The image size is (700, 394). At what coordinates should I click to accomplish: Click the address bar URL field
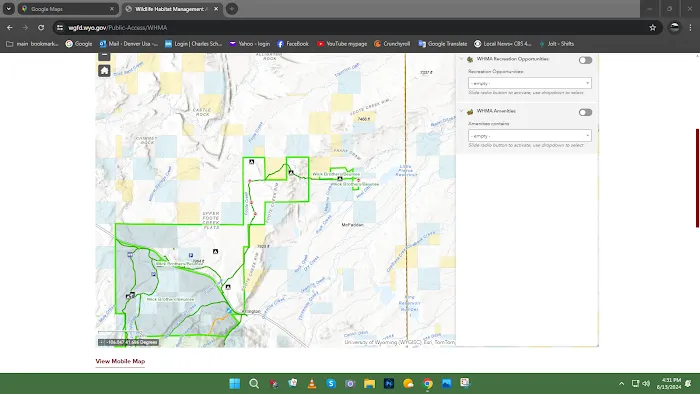click(x=353, y=28)
